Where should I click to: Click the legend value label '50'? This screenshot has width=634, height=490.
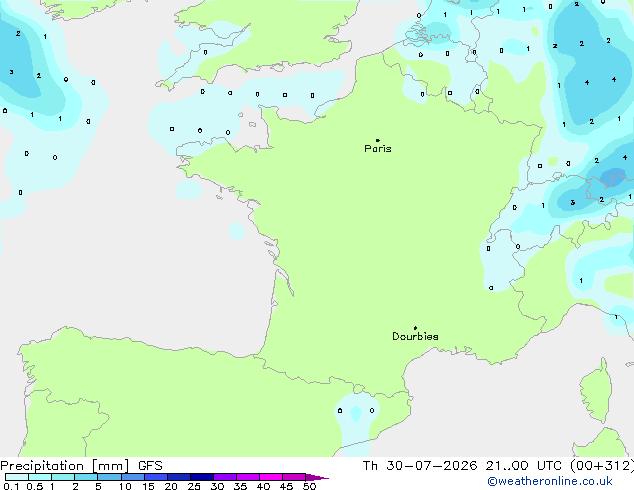[x=309, y=486]
